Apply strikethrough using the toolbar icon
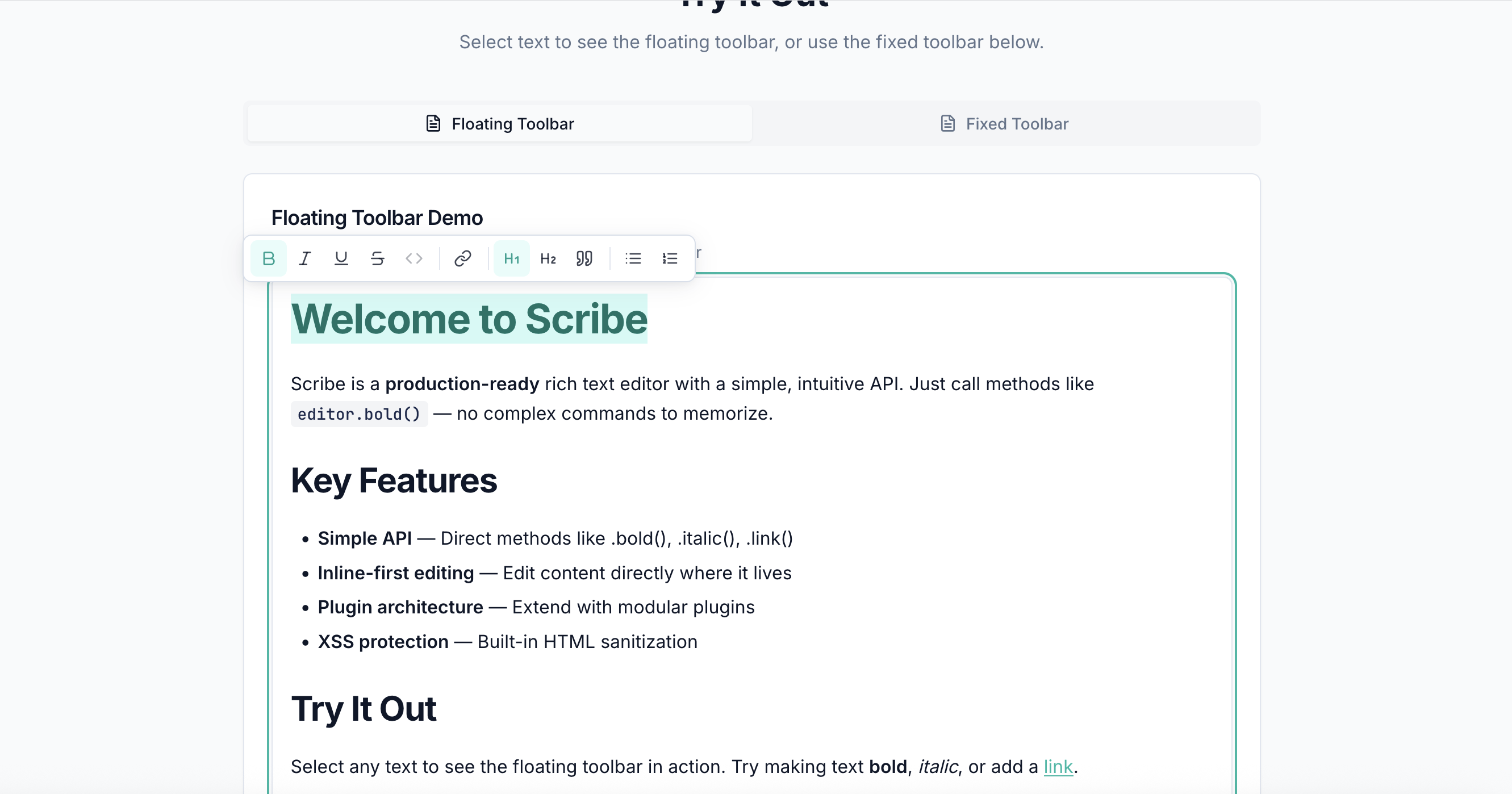 point(377,258)
